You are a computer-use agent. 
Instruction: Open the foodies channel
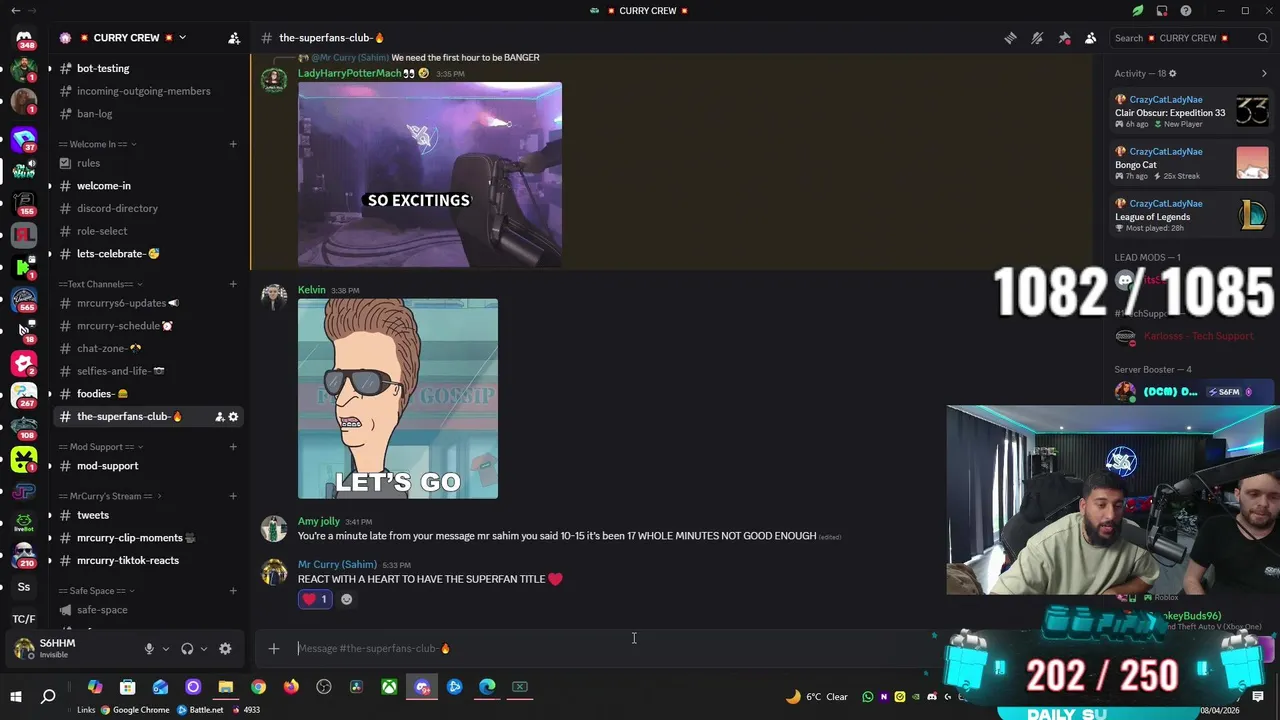pyautogui.click(x=148, y=394)
